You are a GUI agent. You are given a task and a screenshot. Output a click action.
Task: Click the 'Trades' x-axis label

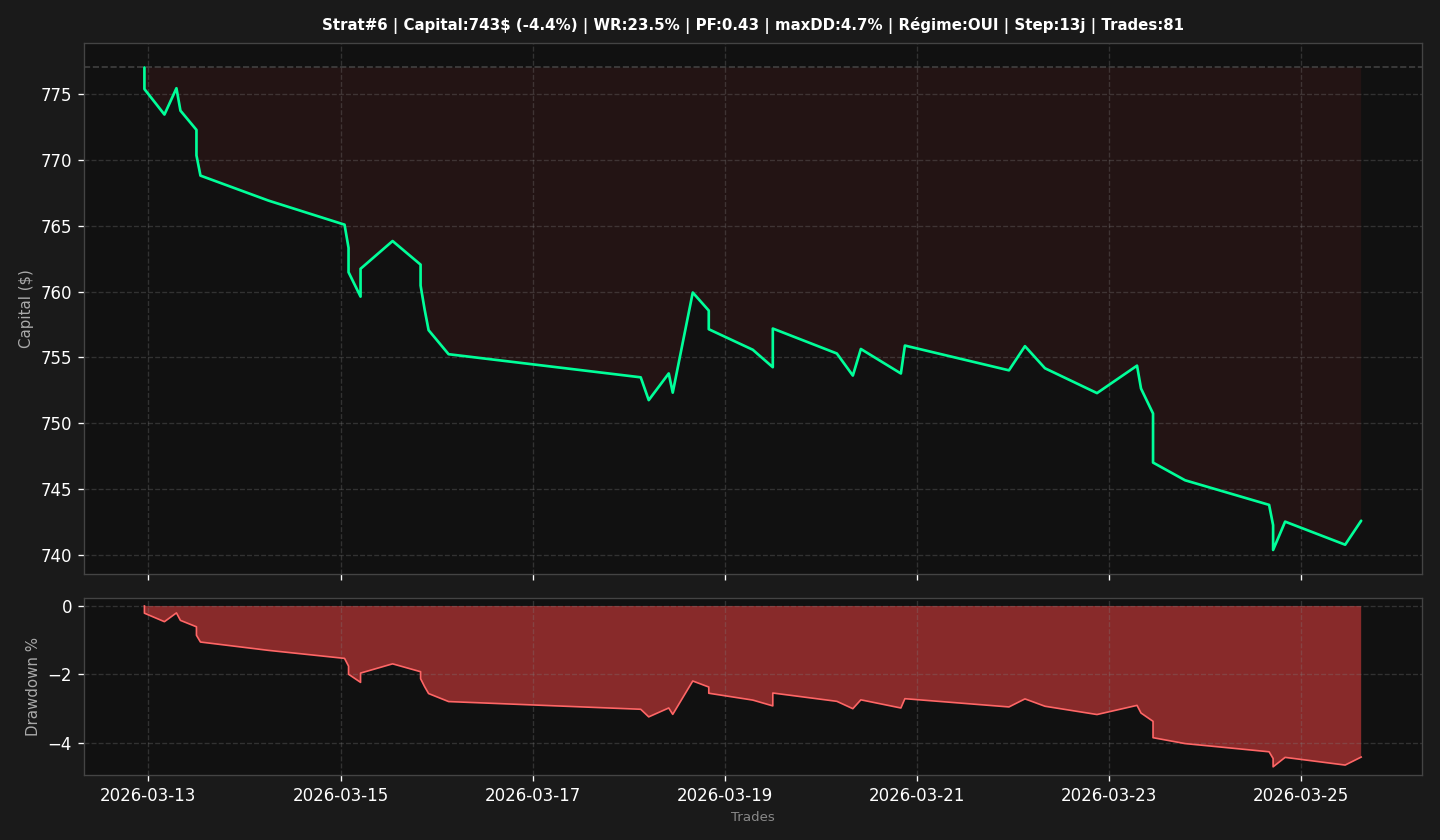752,817
